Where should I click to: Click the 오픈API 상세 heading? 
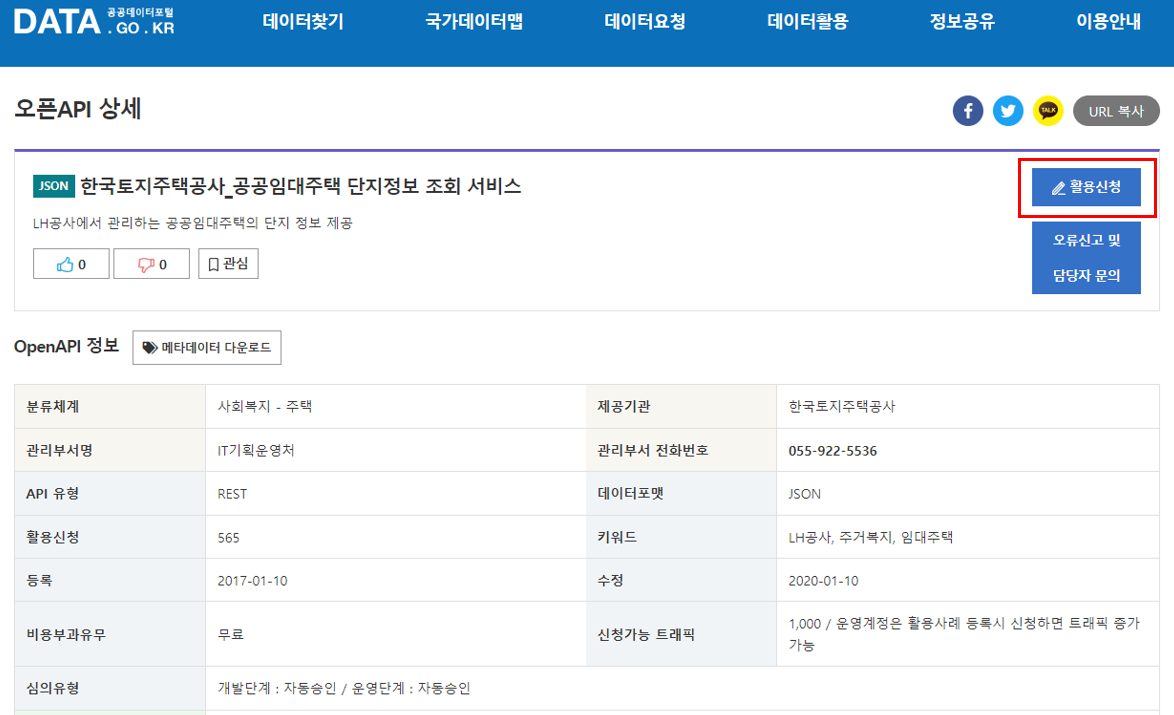tap(78, 109)
